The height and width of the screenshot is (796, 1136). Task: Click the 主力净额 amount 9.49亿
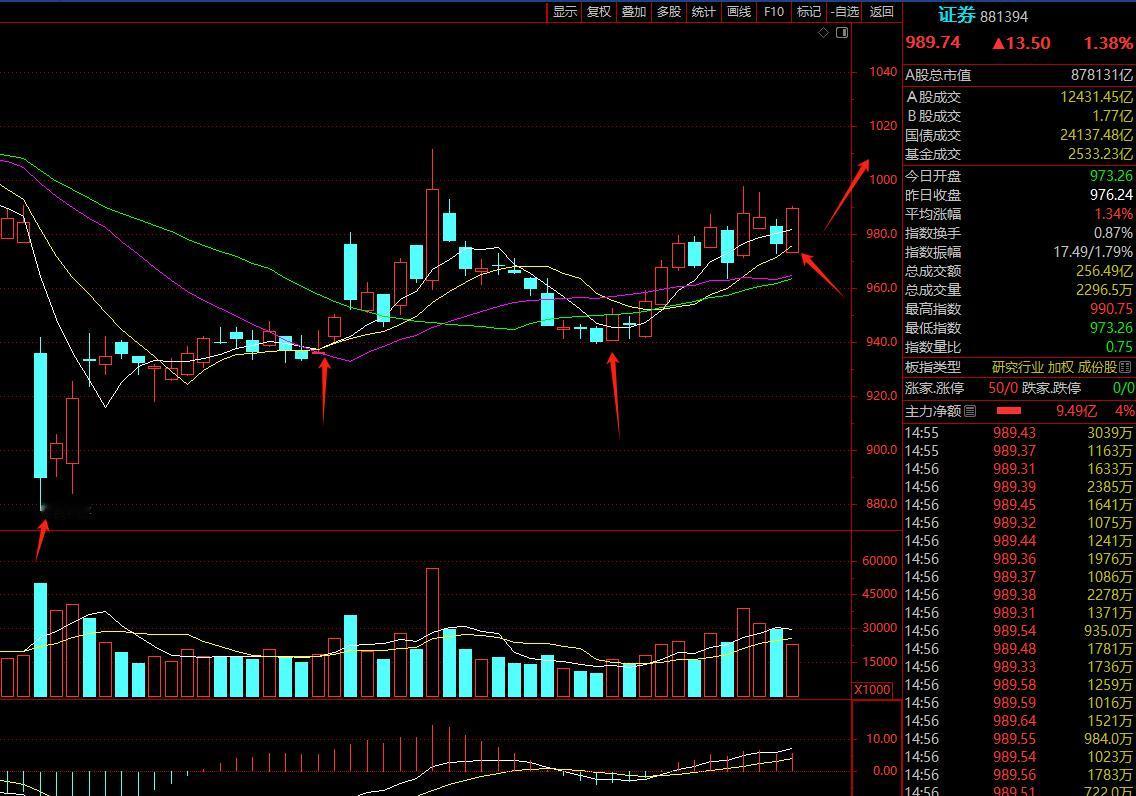pos(1077,411)
